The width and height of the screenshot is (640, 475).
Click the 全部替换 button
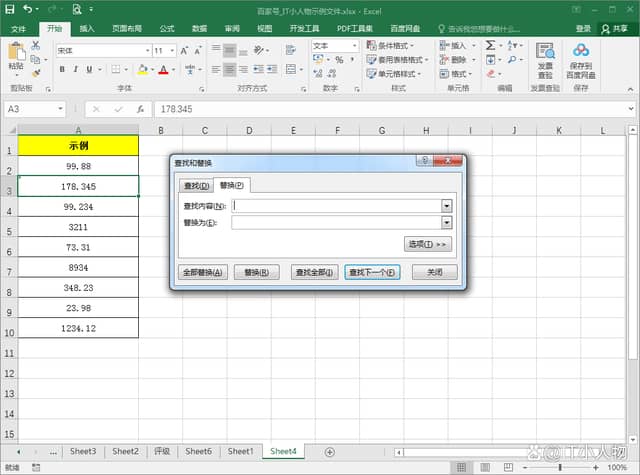coord(203,272)
